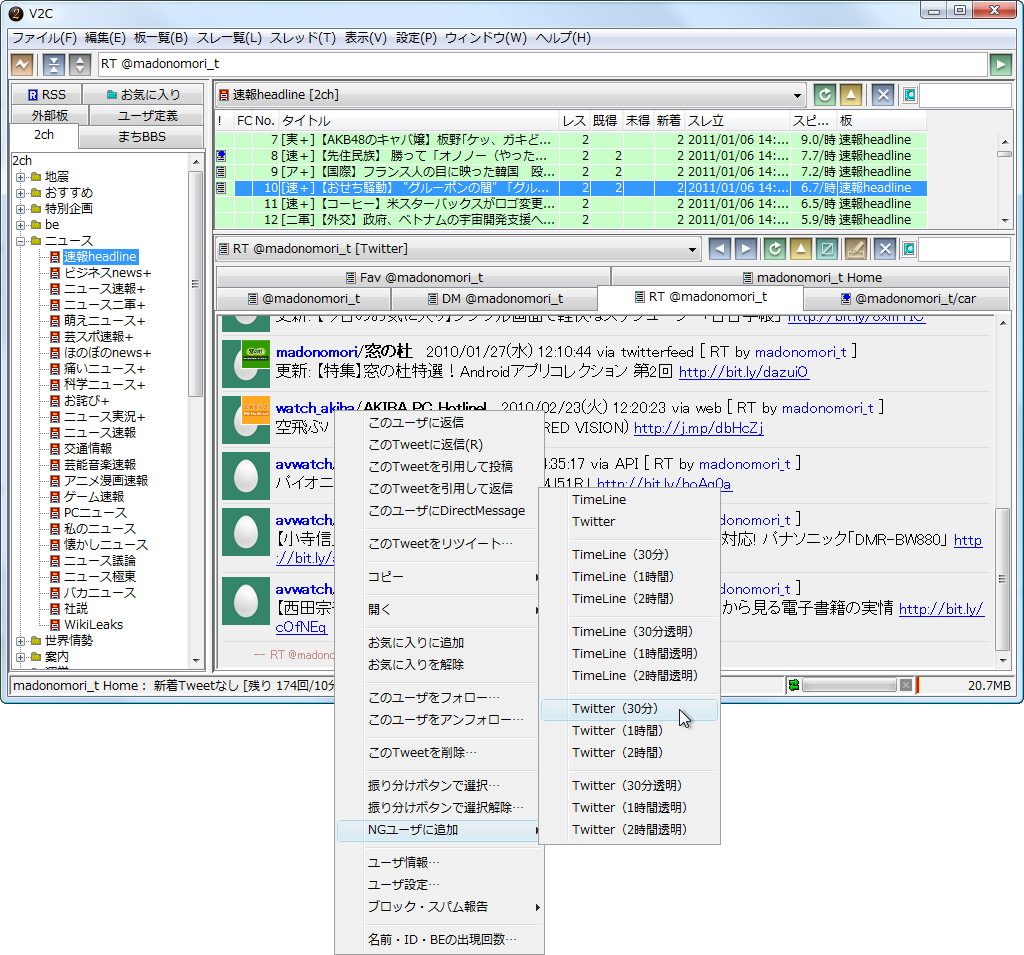Click the small stop button next to the progress bar

(905, 685)
